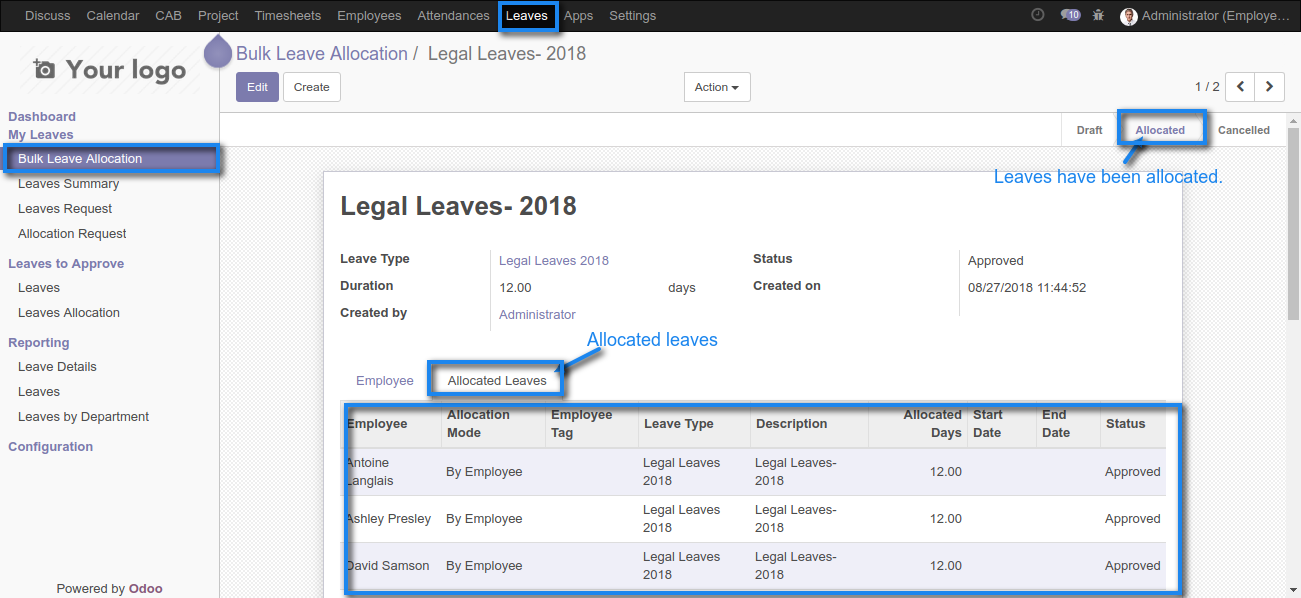This screenshot has height=598, width=1301.
Task: Click the My Leaves section header
Action: click(41, 134)
